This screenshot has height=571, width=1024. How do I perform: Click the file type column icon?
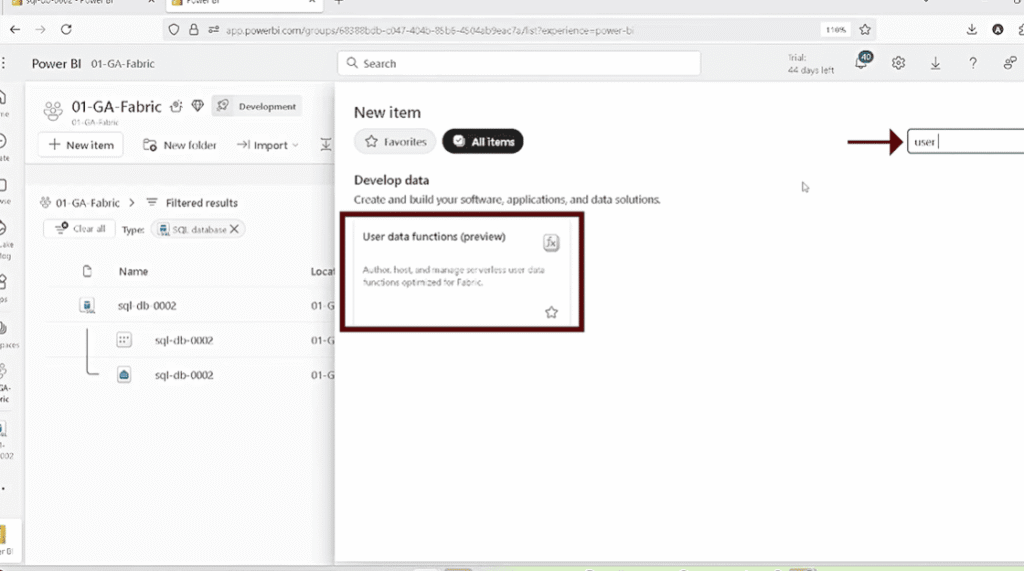point(87,271)
